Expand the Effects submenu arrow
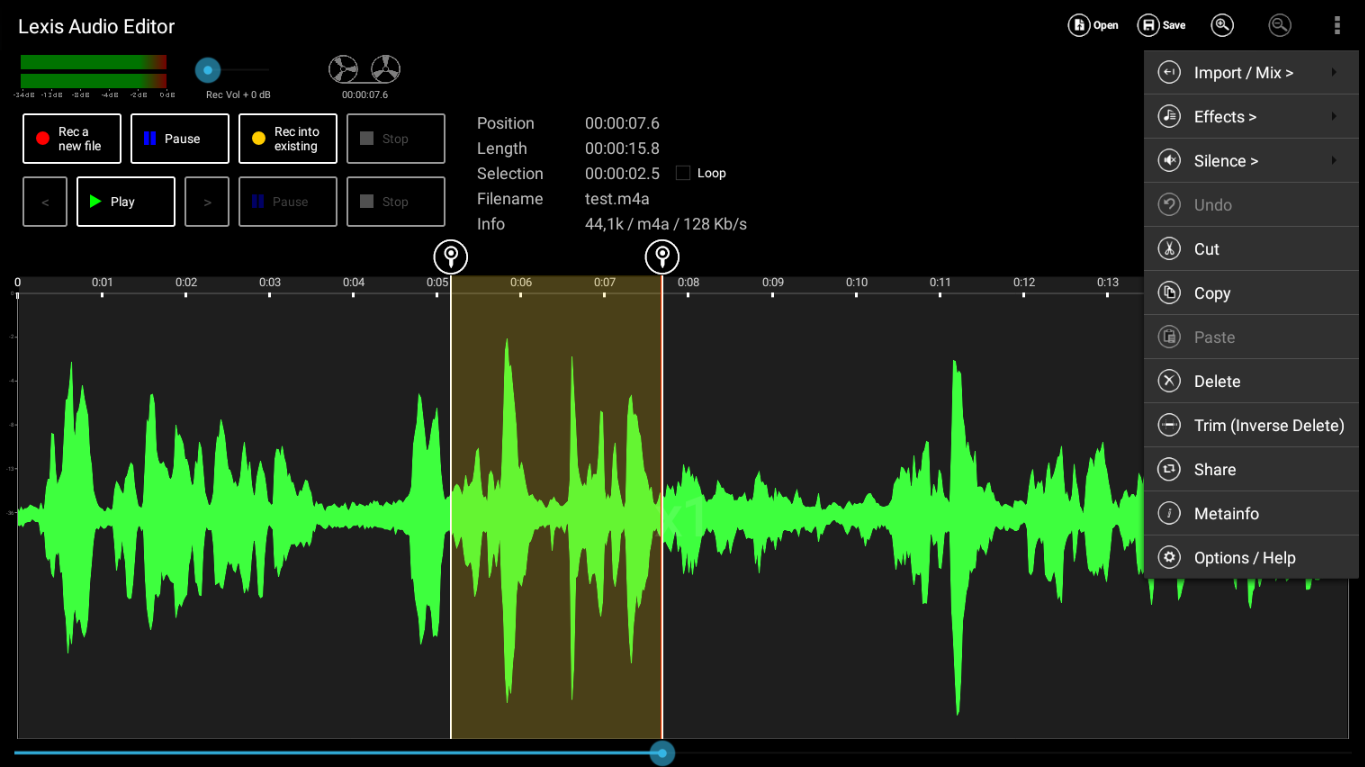 click(x=1334, y=117)
